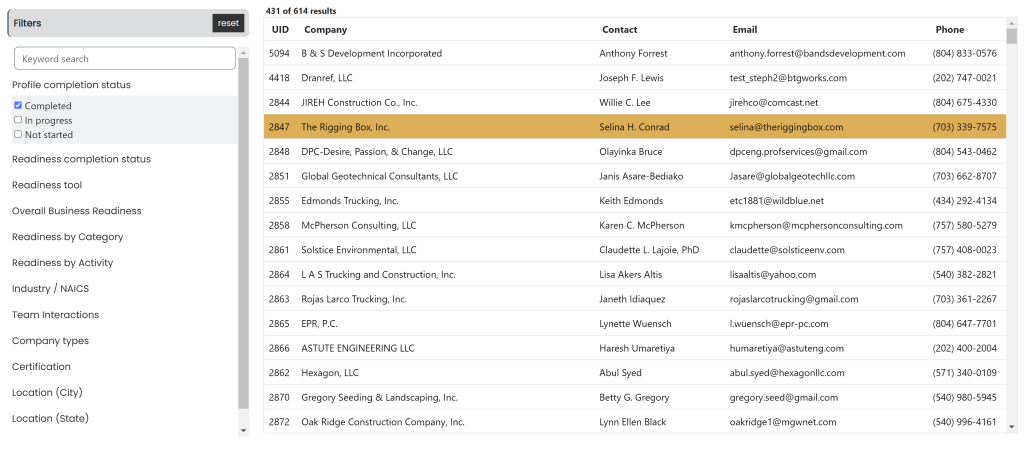The image size is (1024, 460).
Task: Check the Not started checkbox
Action: [x=18, y=134]
